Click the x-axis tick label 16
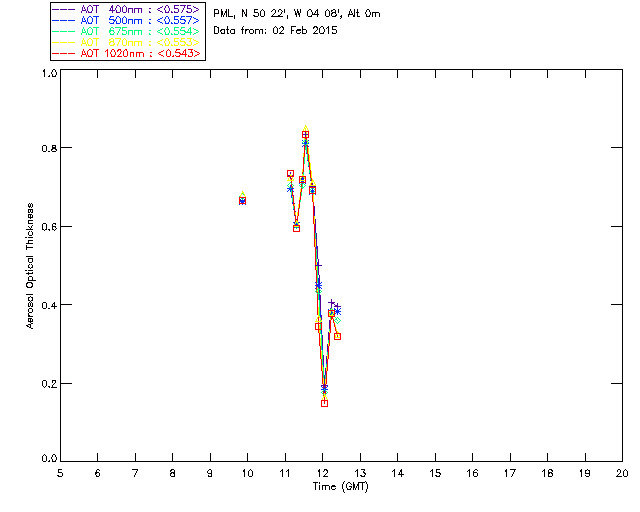 473,473
